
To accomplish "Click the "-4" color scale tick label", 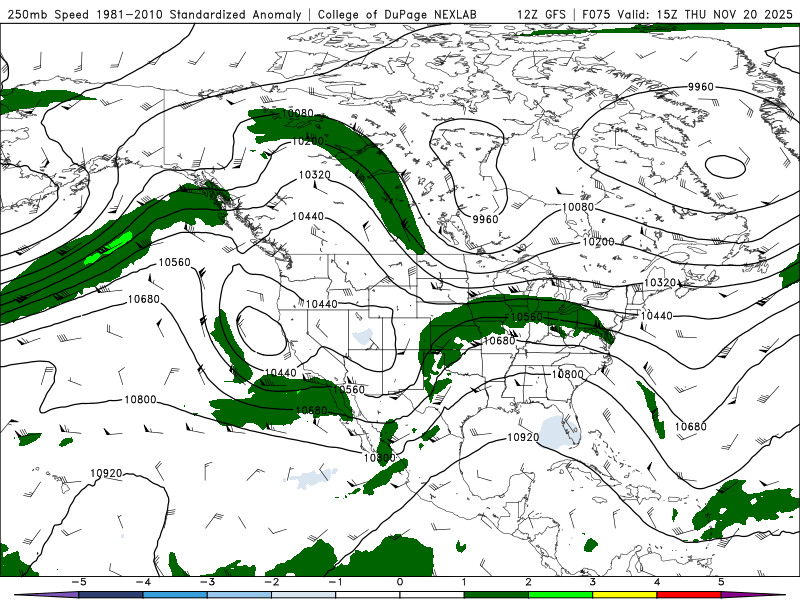I will coord(142,582).
